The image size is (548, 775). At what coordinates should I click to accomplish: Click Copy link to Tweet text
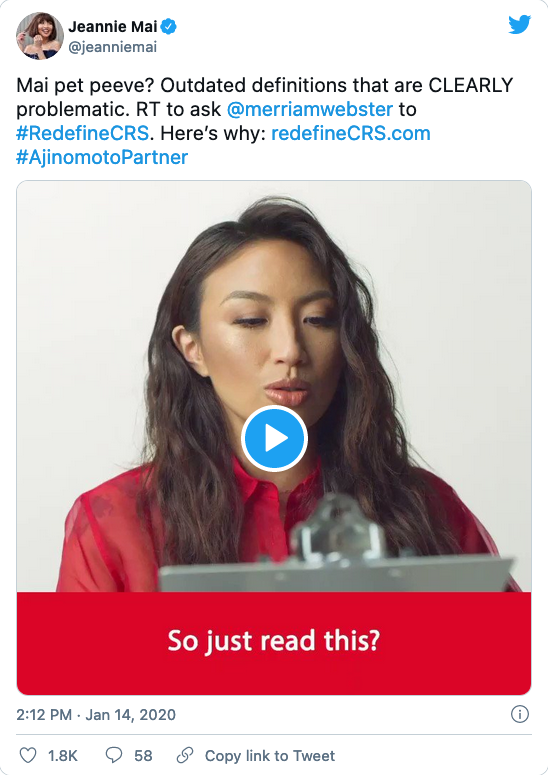coord(270,756)
